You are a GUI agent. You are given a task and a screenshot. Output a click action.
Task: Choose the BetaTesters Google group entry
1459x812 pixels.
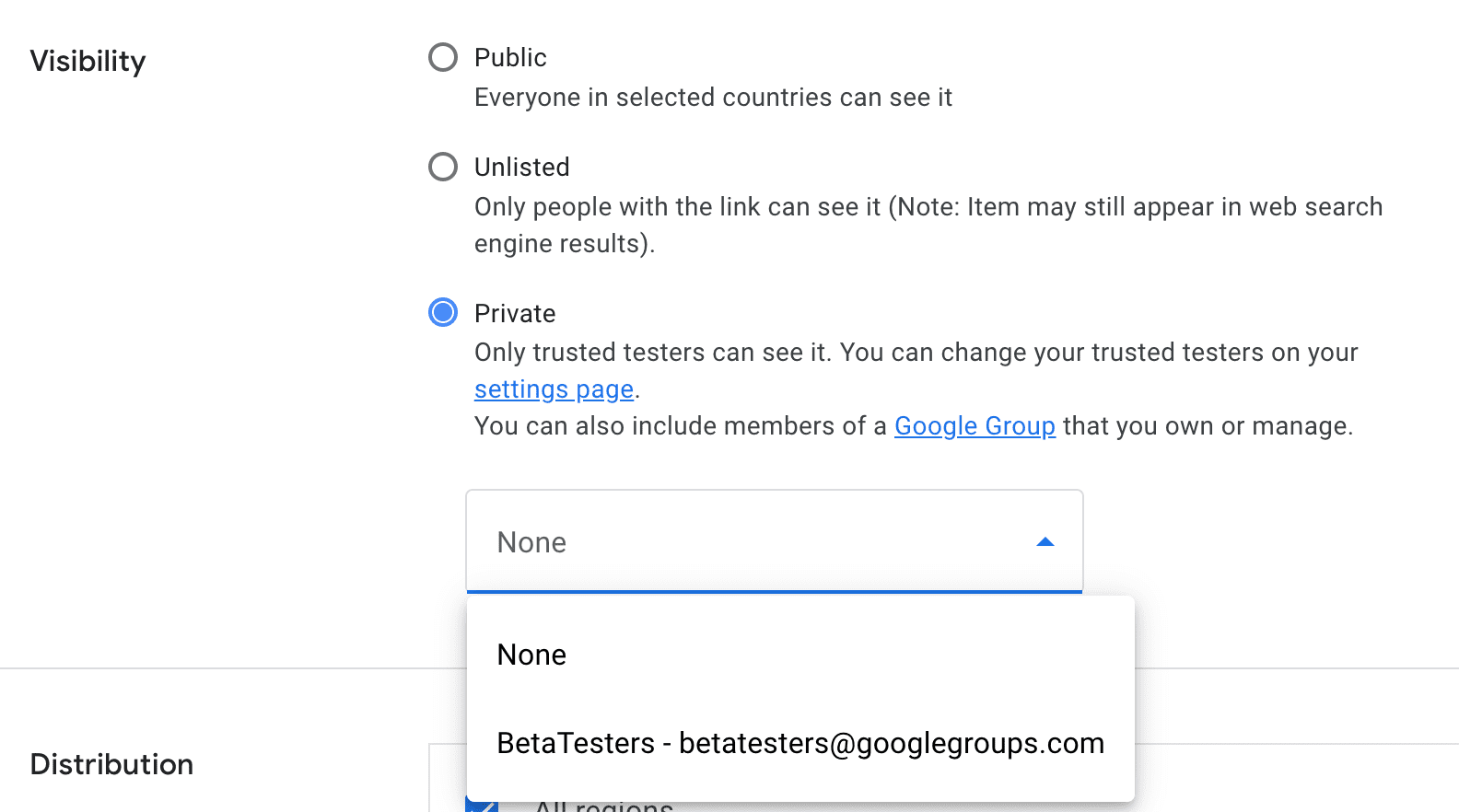800,743
